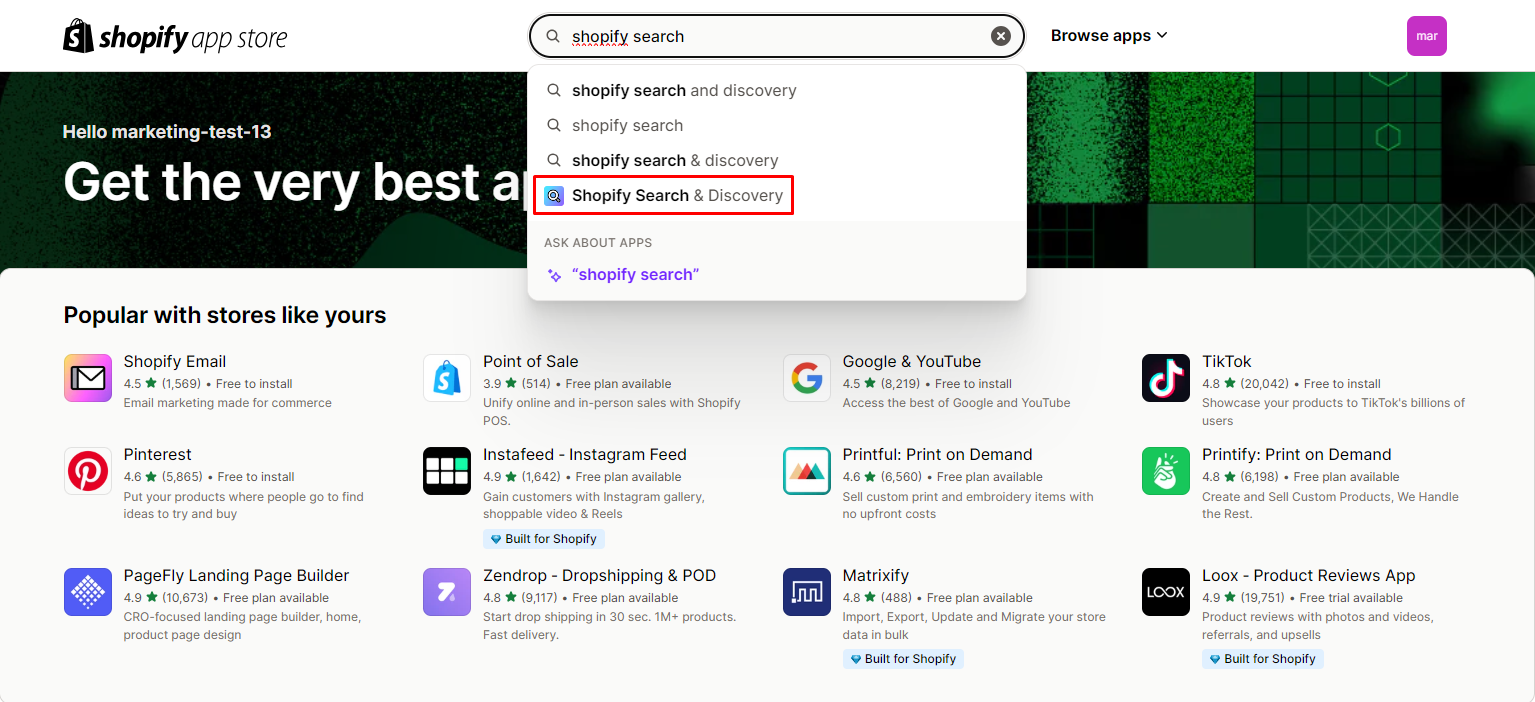Open the Point of Sale app icon

(446, 378)
